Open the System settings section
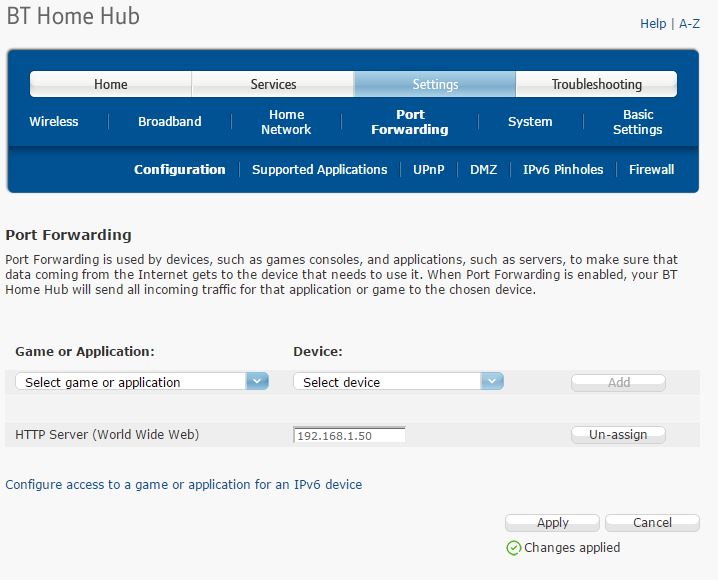 pos(530,122)
